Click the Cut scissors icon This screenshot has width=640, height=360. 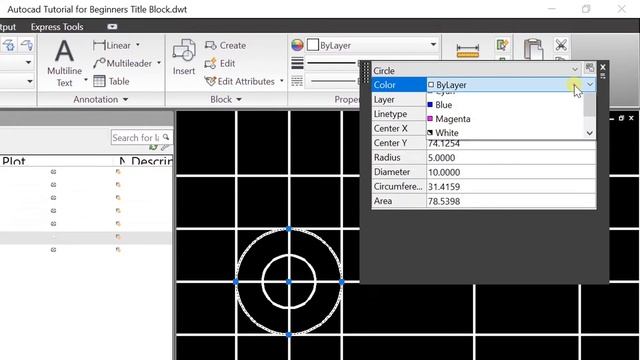pos(561,45)
